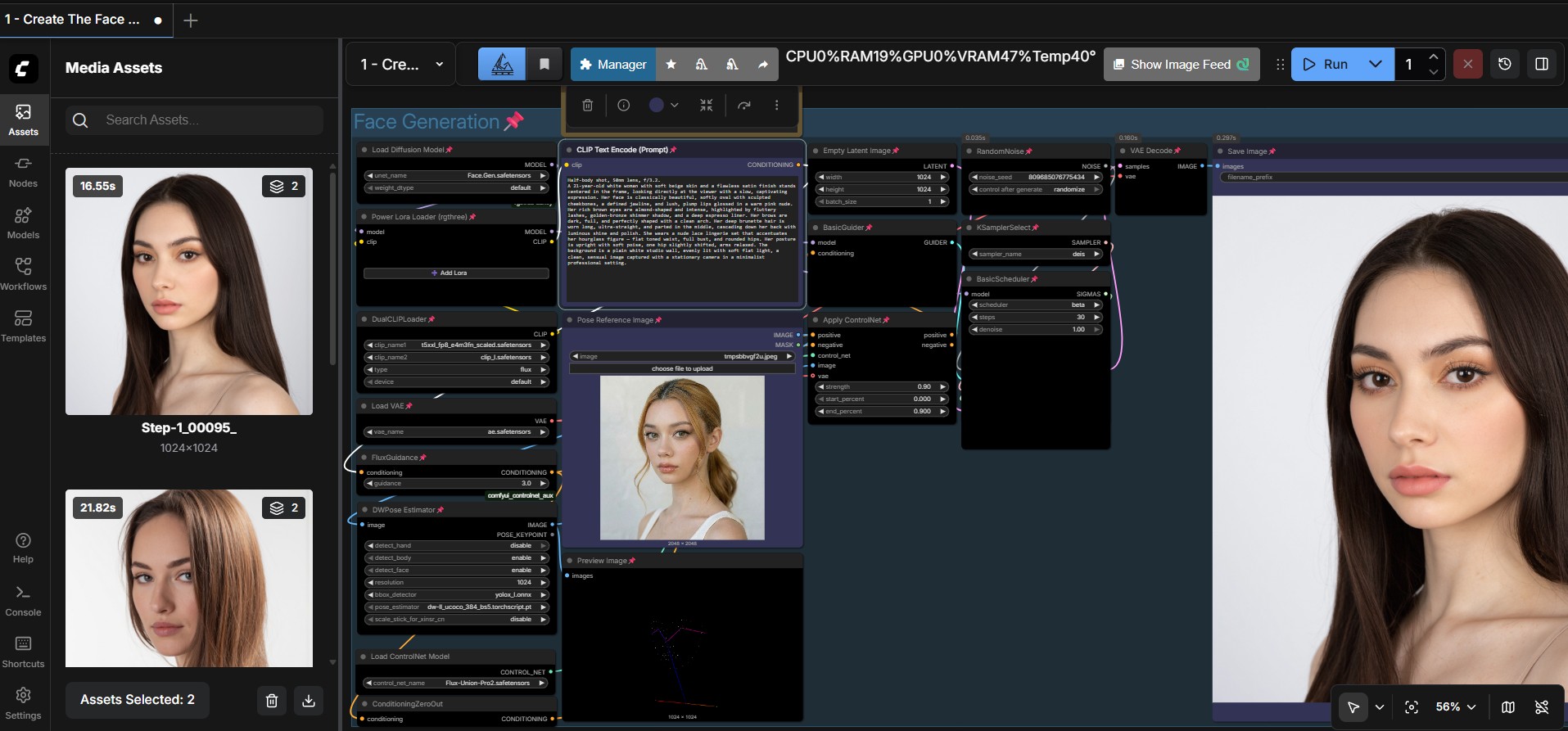
Task: Cancel current run with red X
Action: coord(1467,64)
